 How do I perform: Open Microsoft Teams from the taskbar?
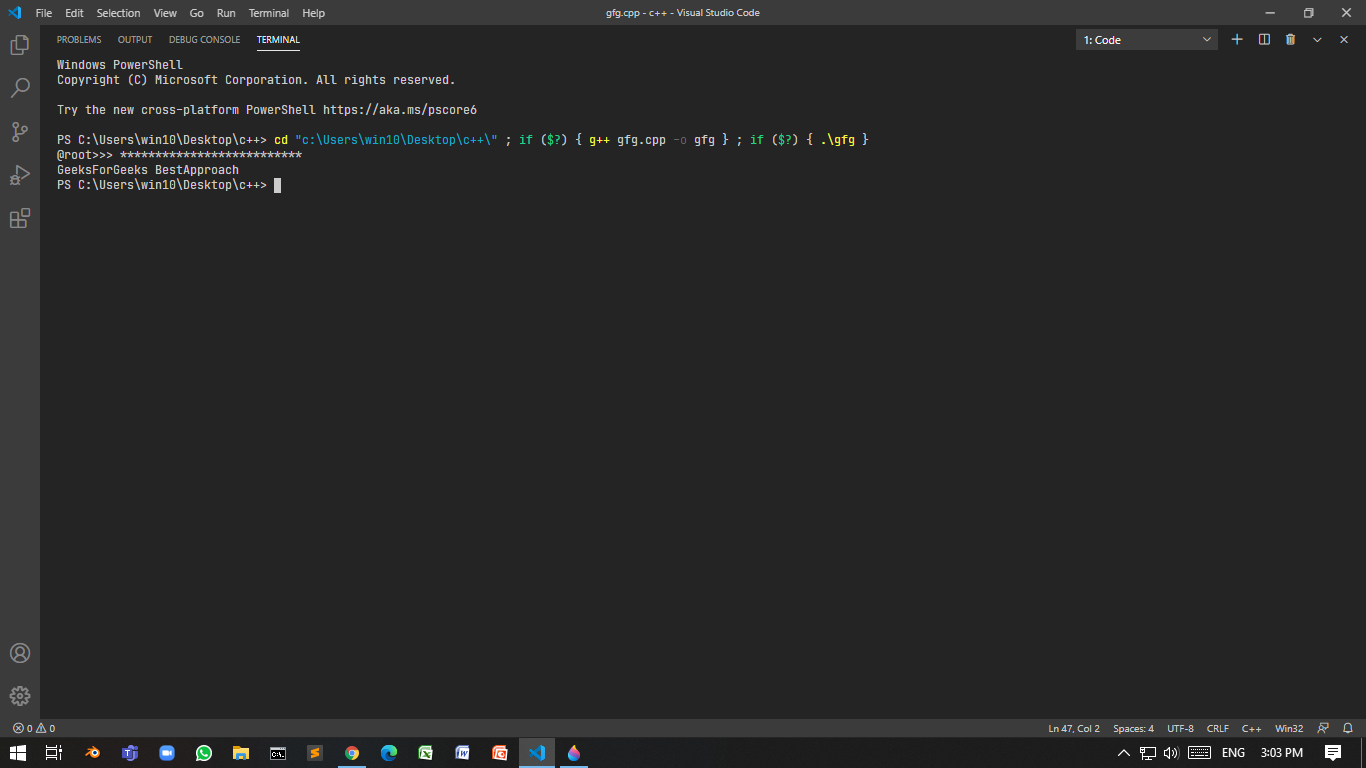130,753
